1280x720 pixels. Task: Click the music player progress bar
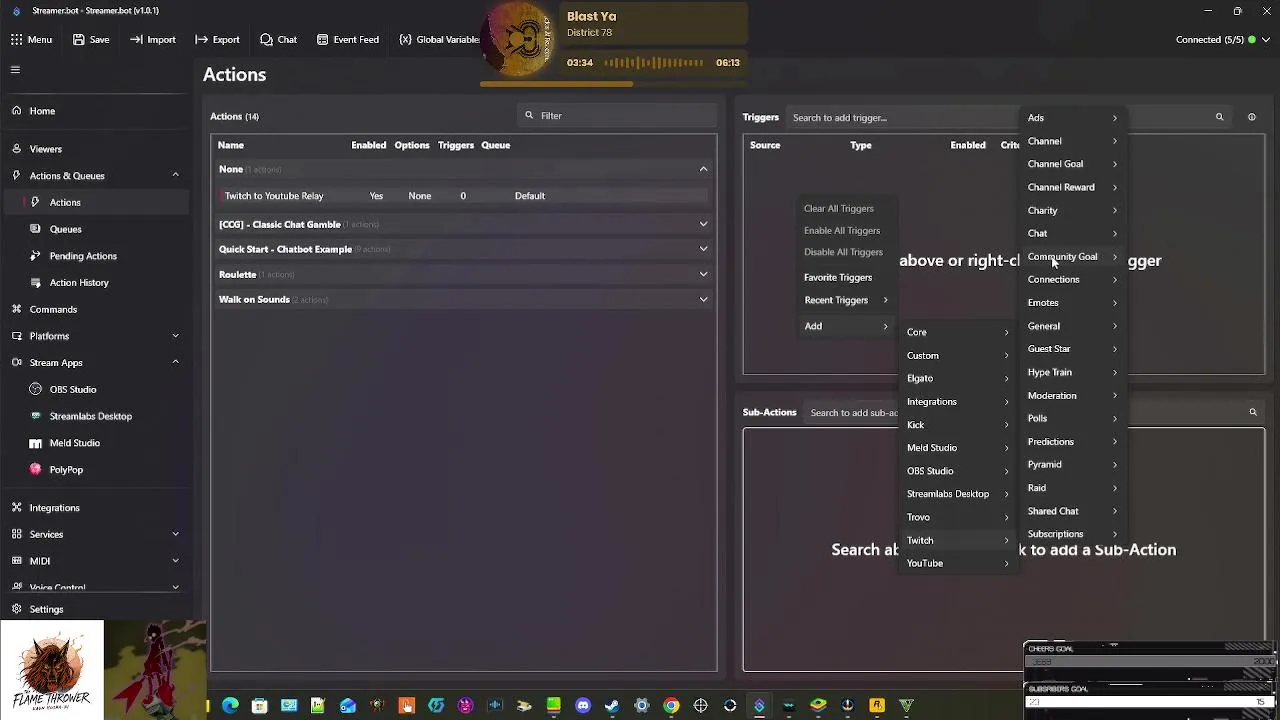613,84
